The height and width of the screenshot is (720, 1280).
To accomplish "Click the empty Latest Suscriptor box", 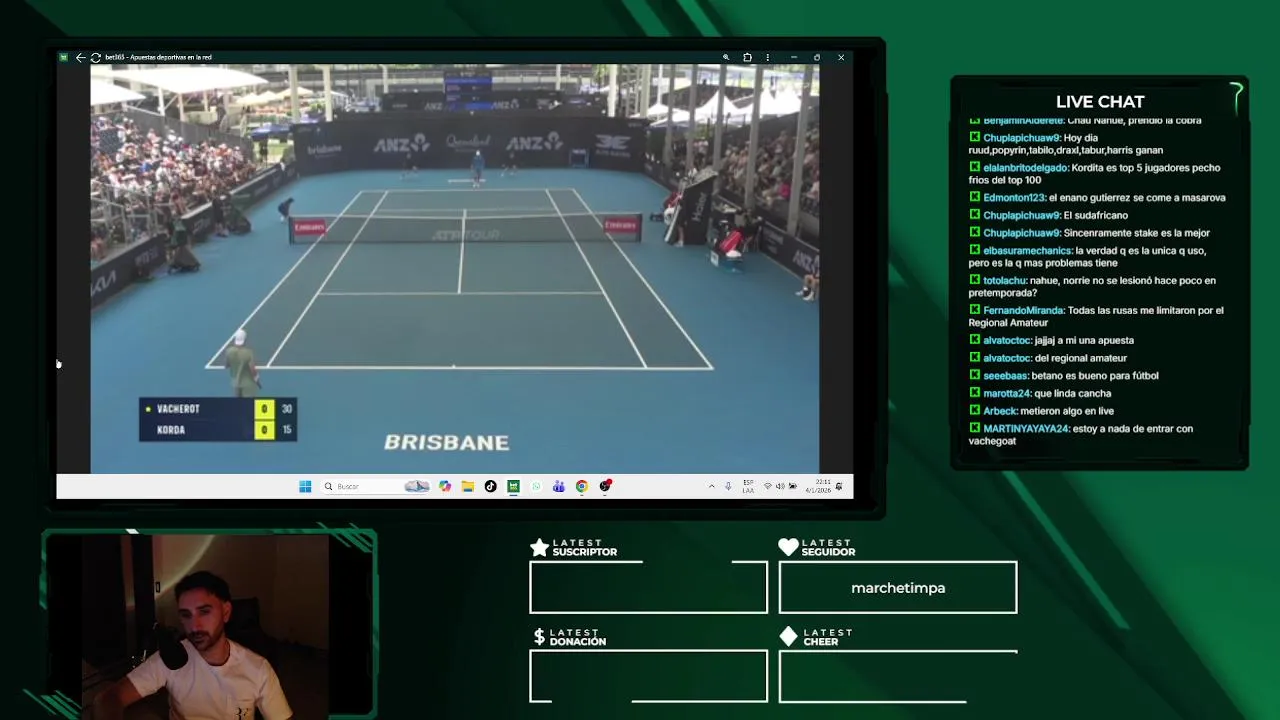I will pyautogui.click(x=648, y=587).
